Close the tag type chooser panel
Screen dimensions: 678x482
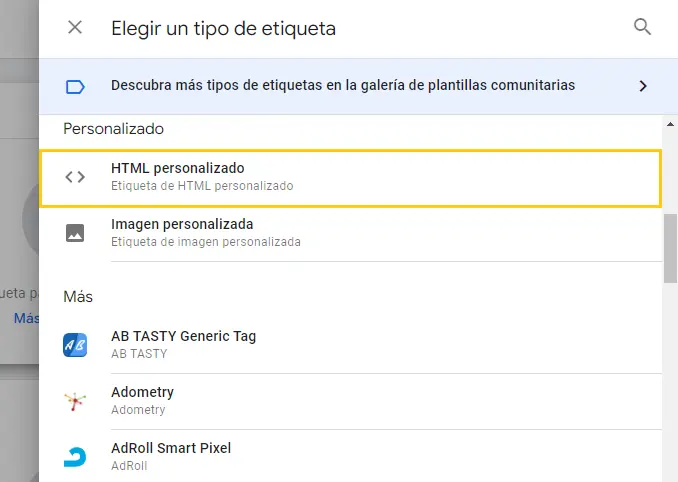pos(75,28)
